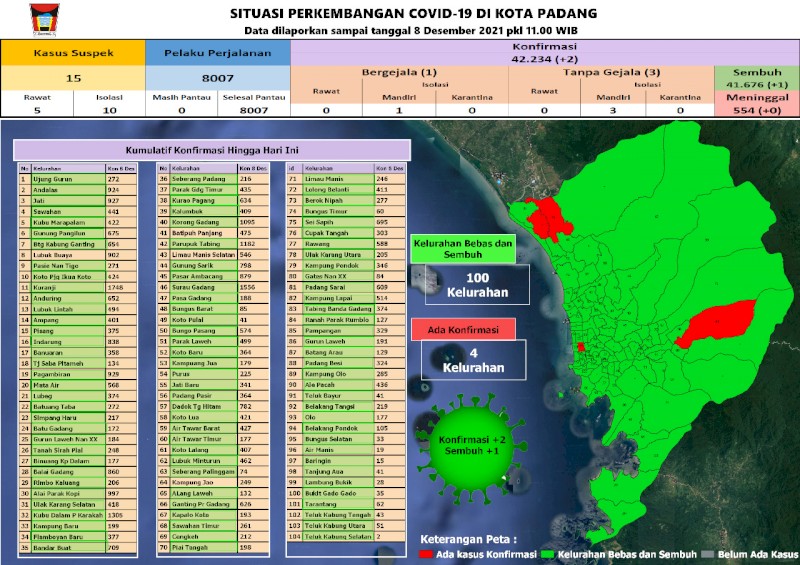
Task: Click the Limau Manis row showing 246
Action: coord(346,179)
